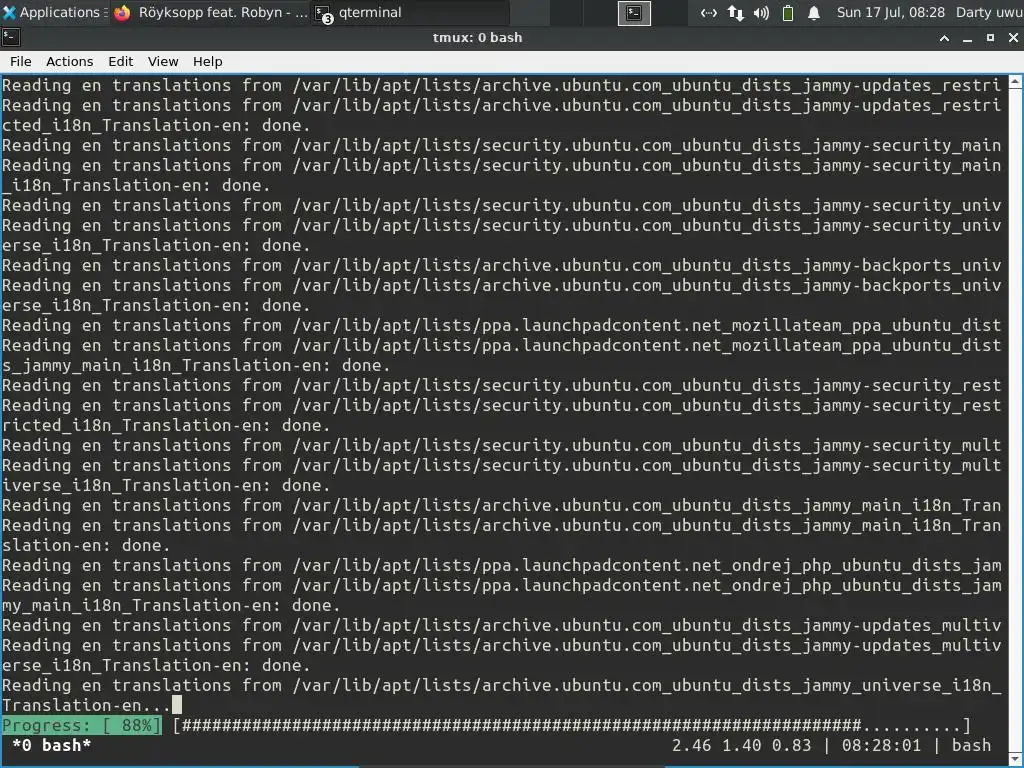Switch to the Firefox Röyksopp window
This screenshot has height=768, width=1024.
(x=210, y=12)
